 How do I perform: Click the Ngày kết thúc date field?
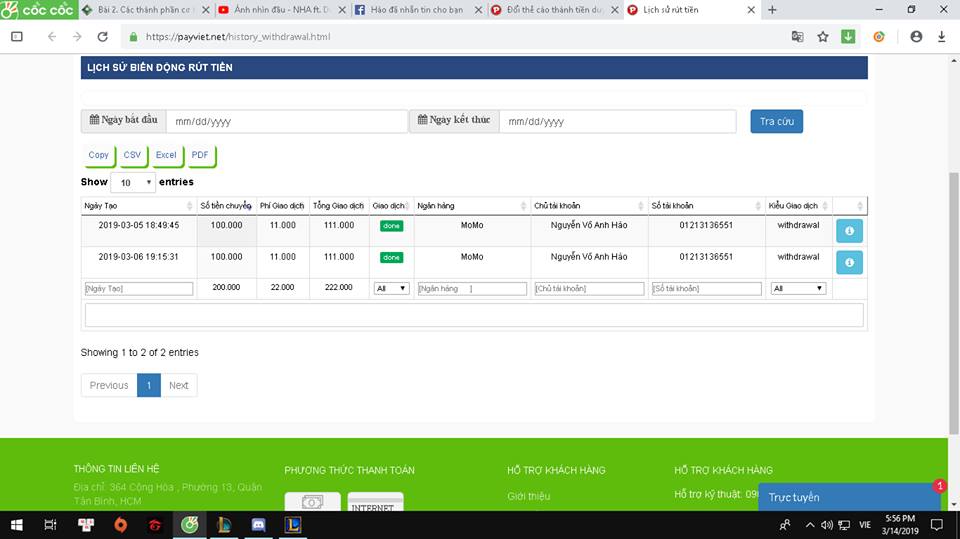[x=617, y=121]
